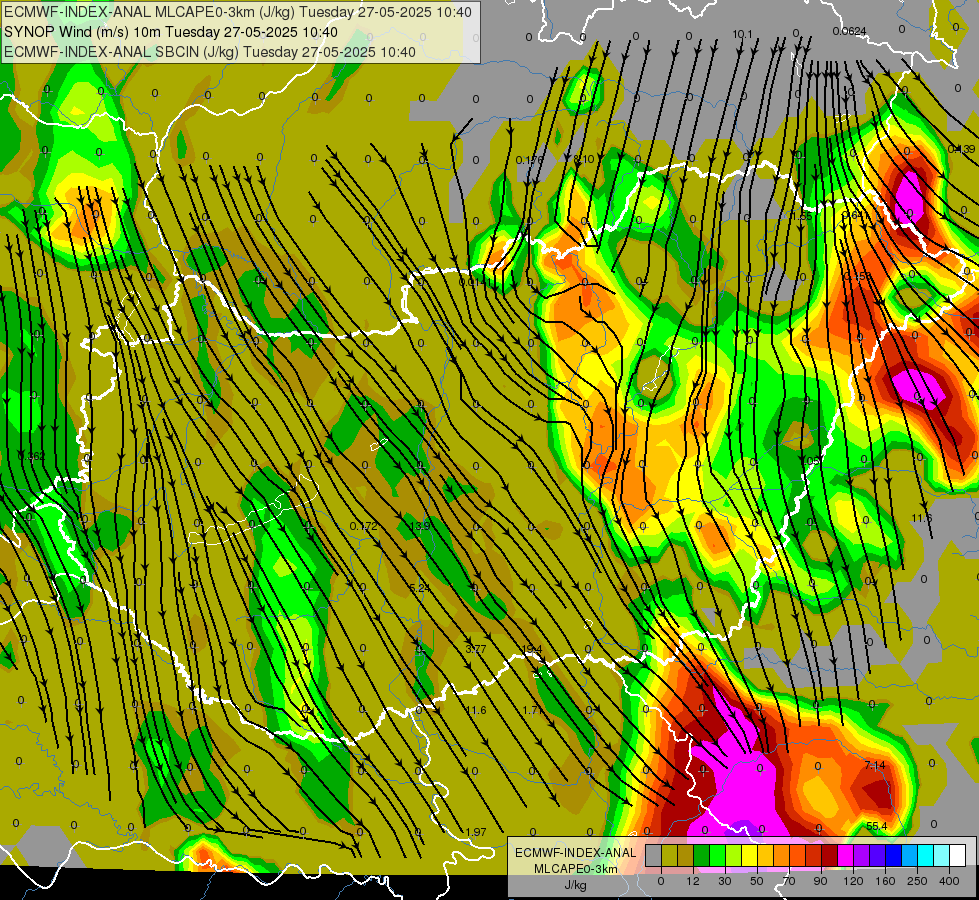Choose the white swatch at the legend's end
Screen dimensions: 979x900
pyautogui.click(x=957, y=855)
